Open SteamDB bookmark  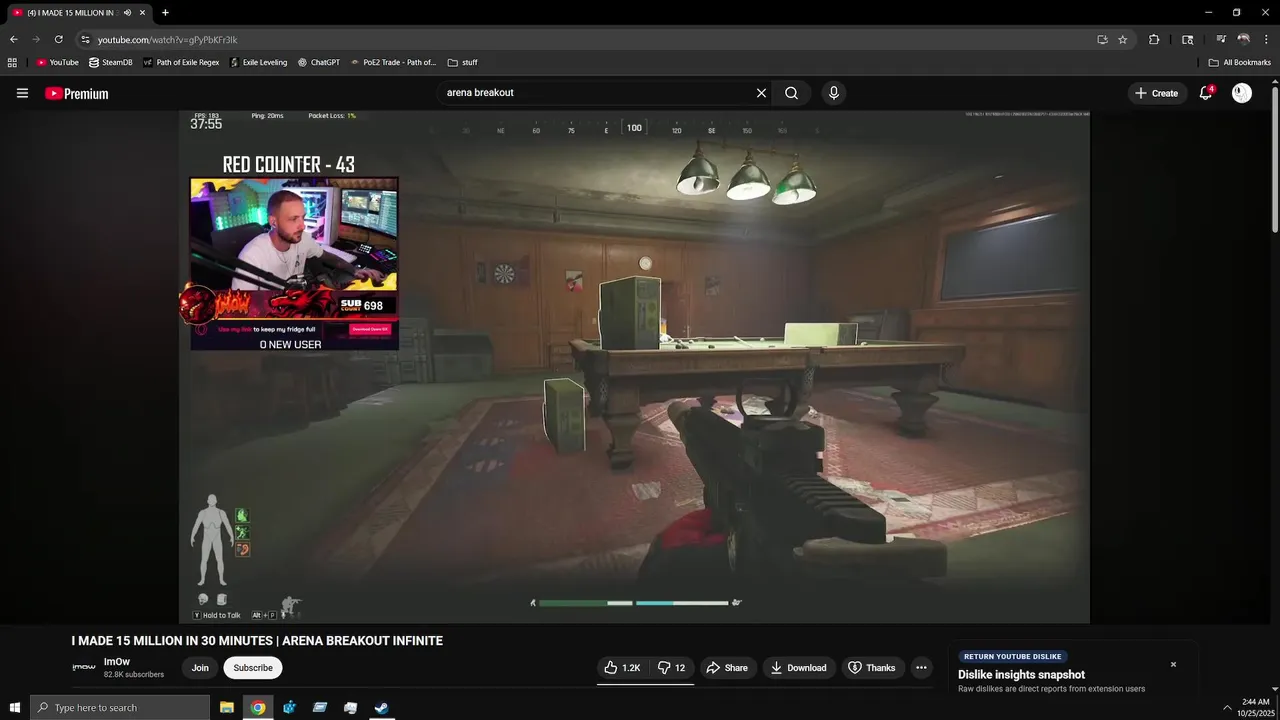110,62
